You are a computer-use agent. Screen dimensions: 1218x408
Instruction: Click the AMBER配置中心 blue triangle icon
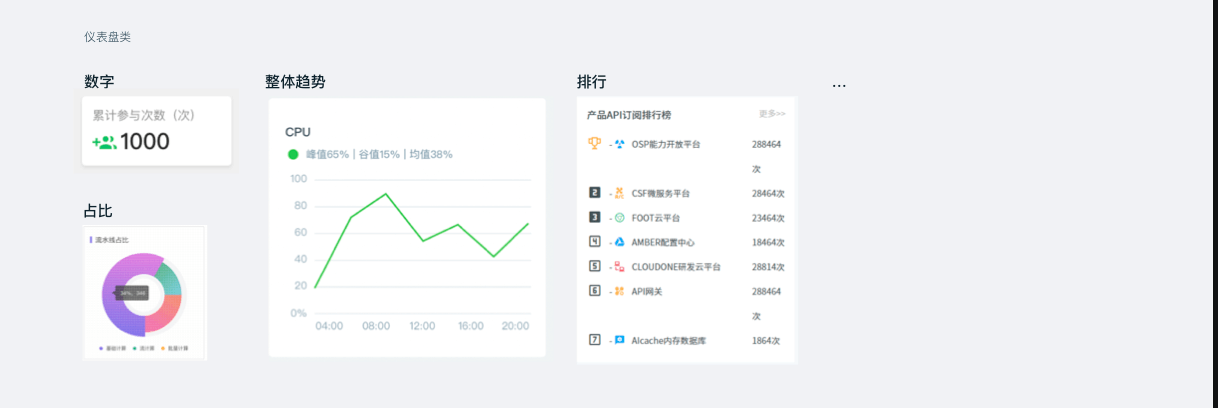620,242
